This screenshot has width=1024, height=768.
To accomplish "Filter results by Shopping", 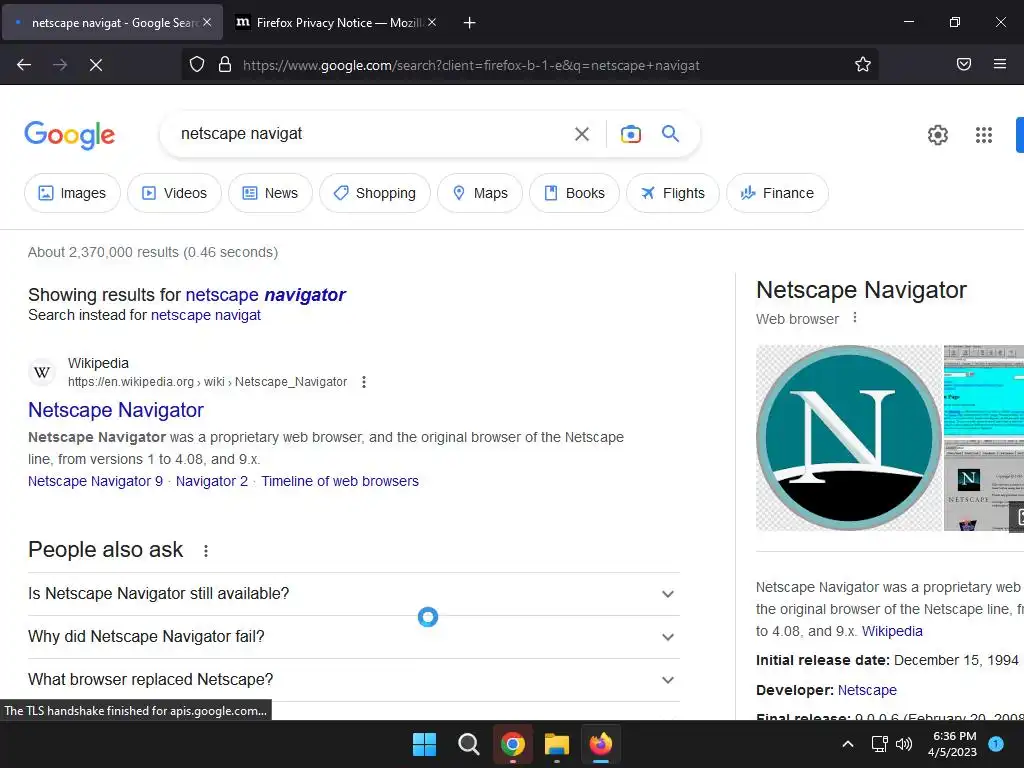I will coord(375,193).
